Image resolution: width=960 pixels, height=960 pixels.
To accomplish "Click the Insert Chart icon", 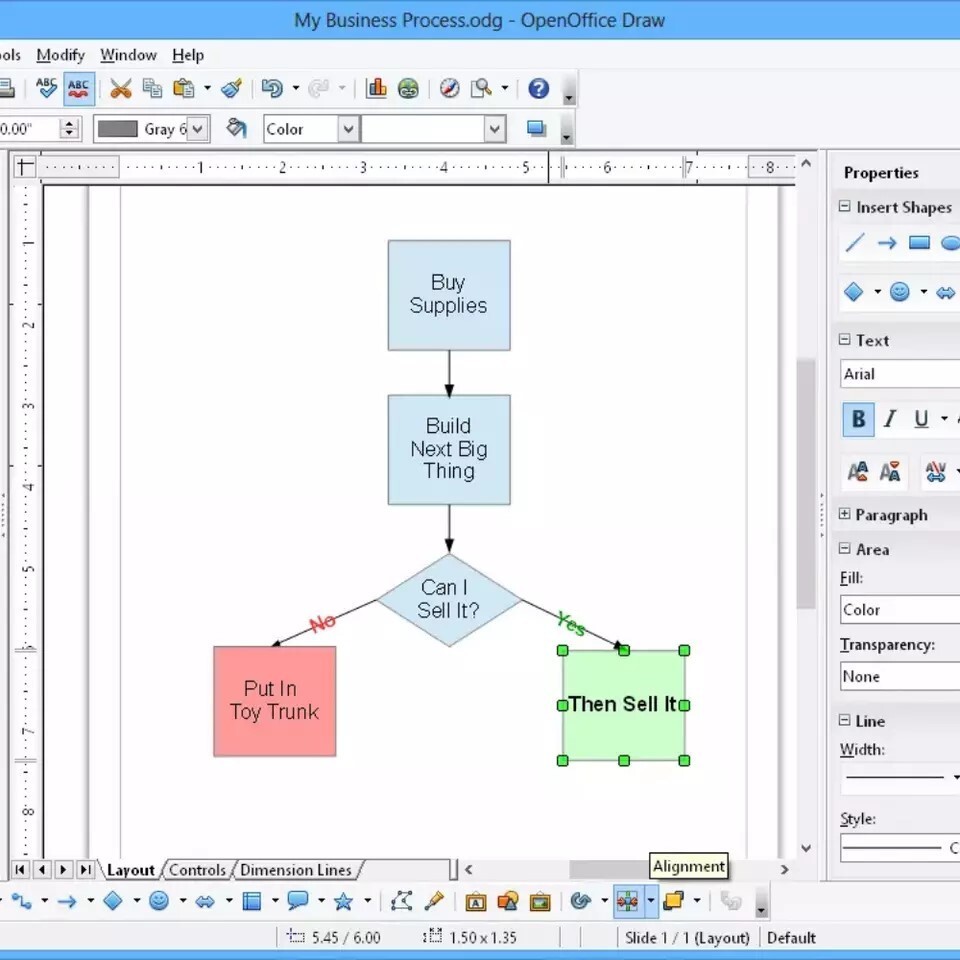I will point(376,88).
